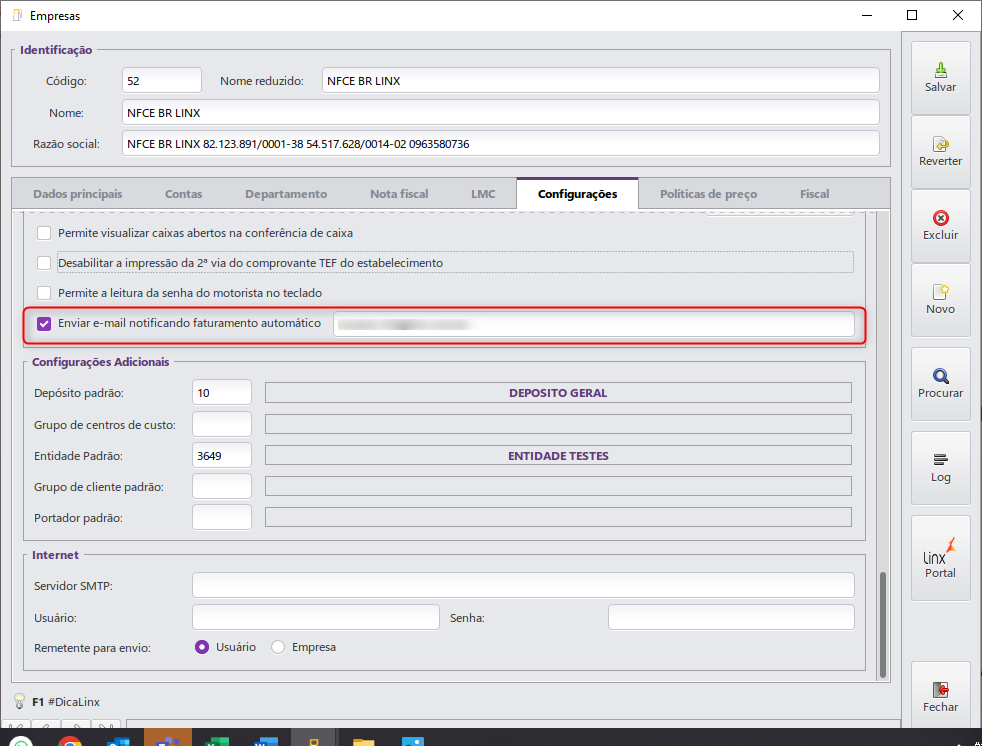Open the Log viewer button
Image resolution: width=982 pixels, height=746 pixels.
coord(940,467)
